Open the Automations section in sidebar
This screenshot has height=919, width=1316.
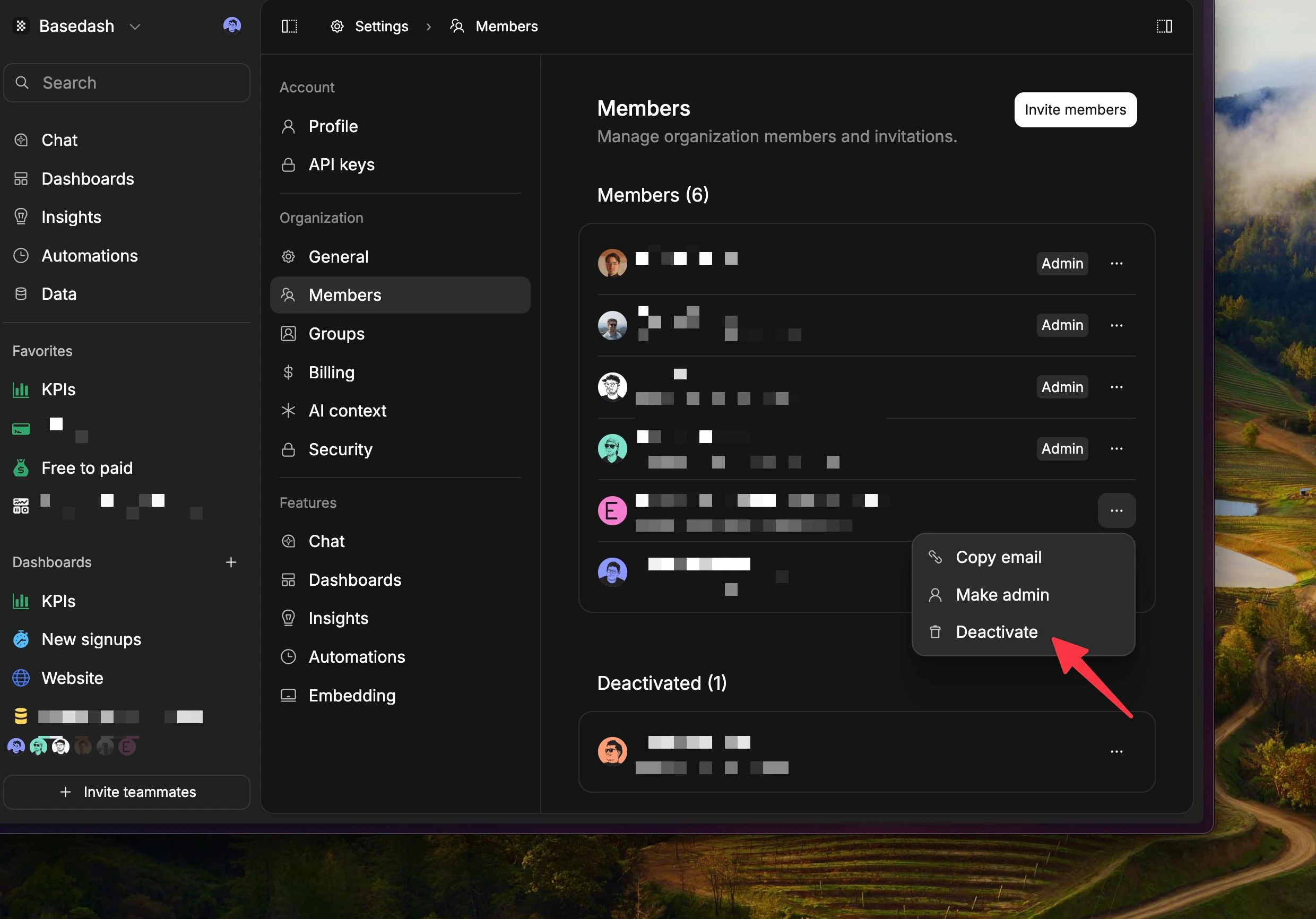pyautogui.click(x=90, y=255)
